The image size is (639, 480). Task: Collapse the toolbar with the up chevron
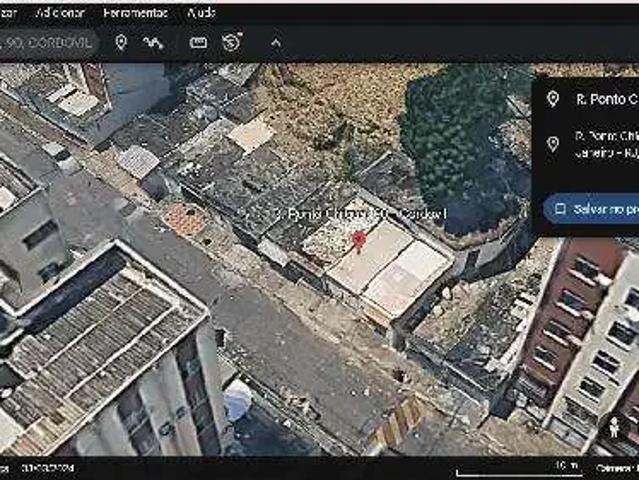pyautogui.click(x=276, y=43)
